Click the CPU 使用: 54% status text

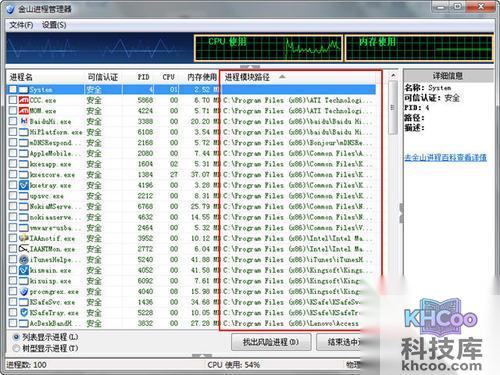233,365
